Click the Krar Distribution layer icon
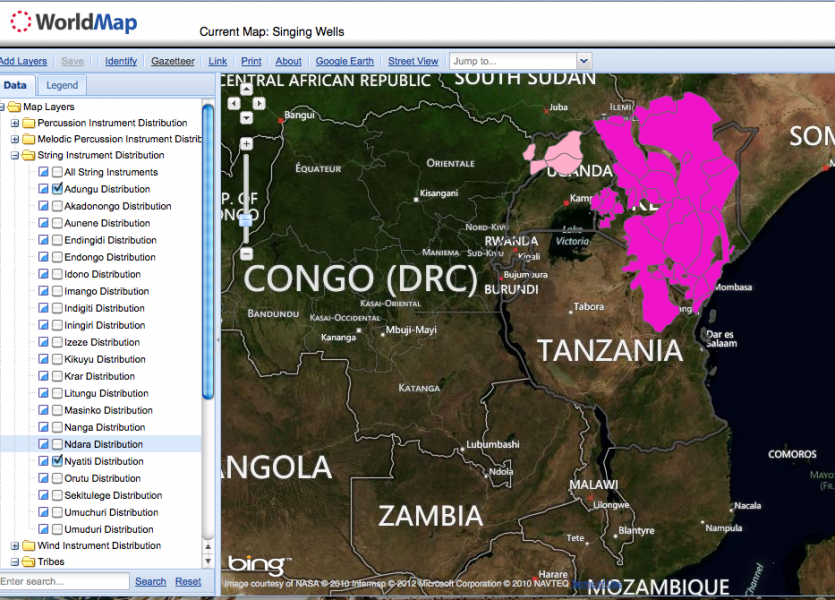The width and height of the screenshot is (835, 600). (x=44, y=376)
